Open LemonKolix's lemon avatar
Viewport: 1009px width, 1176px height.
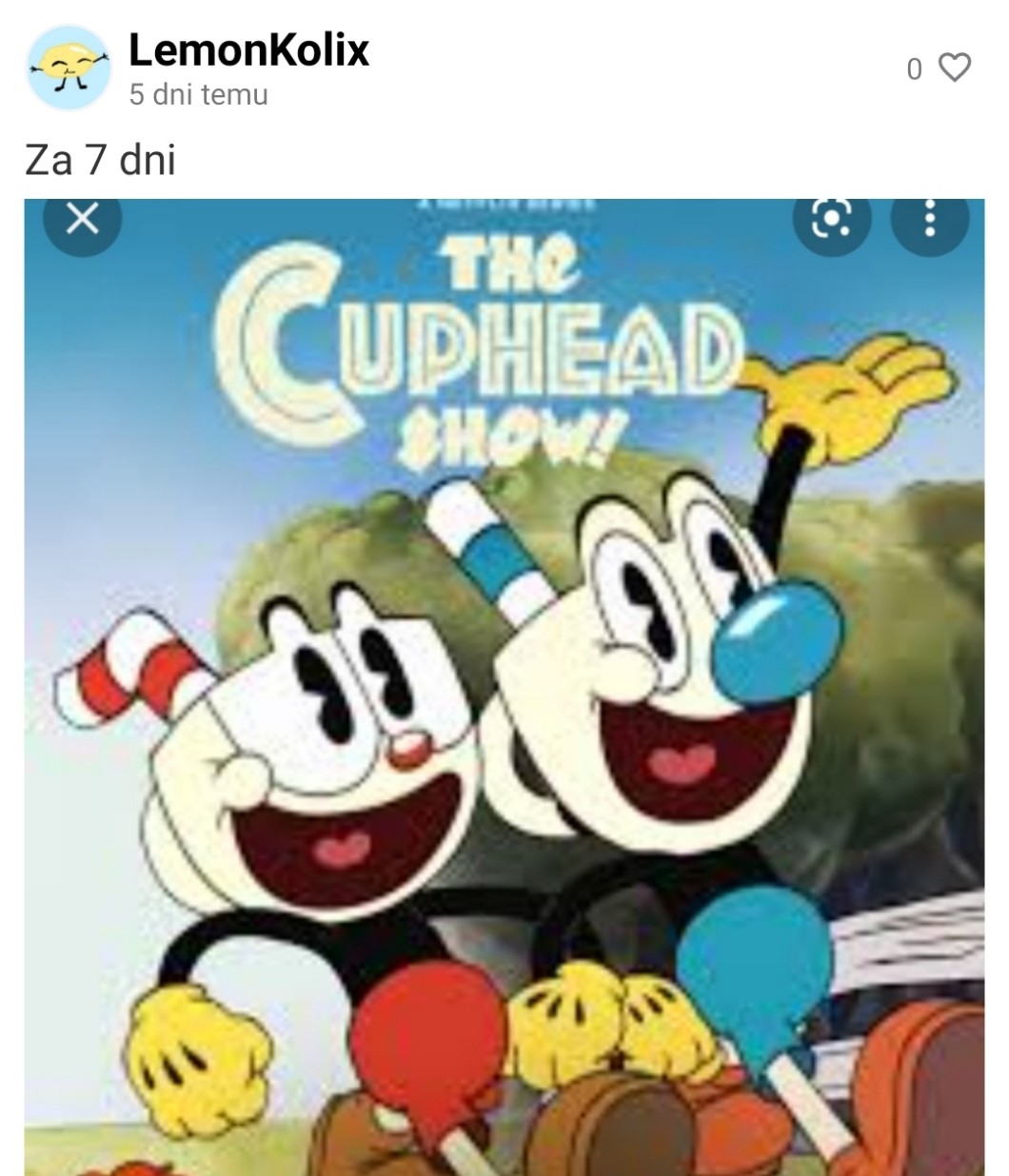click(x=68, y=68)
